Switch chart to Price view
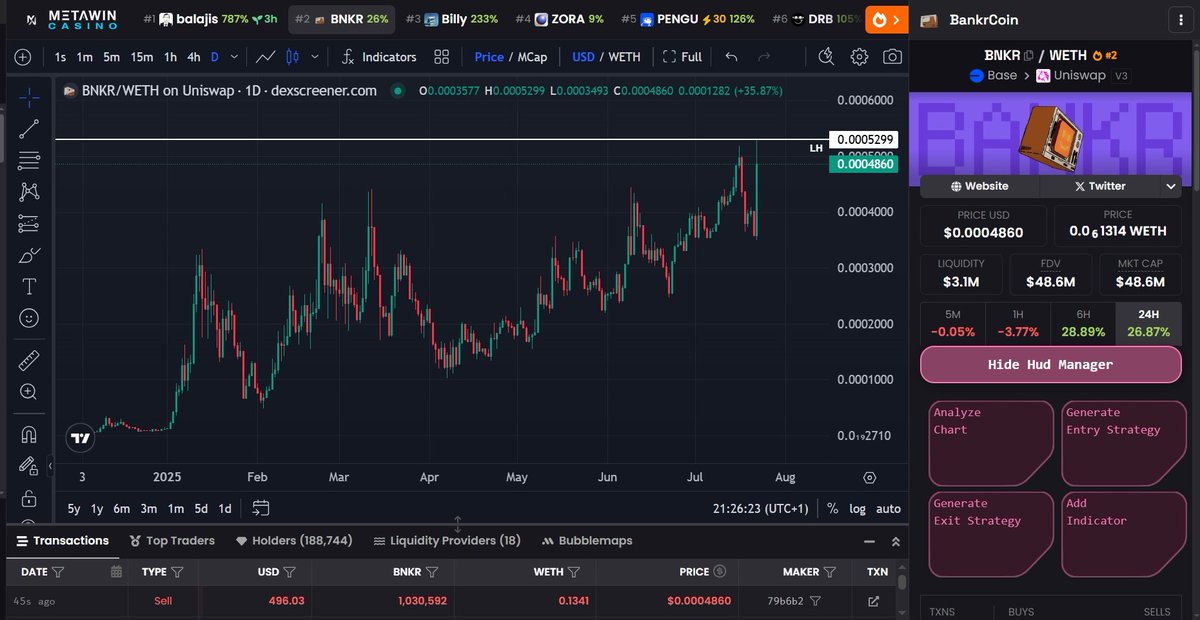The width and height of the screenshot is (1200, 620). [x=489, y=57]
